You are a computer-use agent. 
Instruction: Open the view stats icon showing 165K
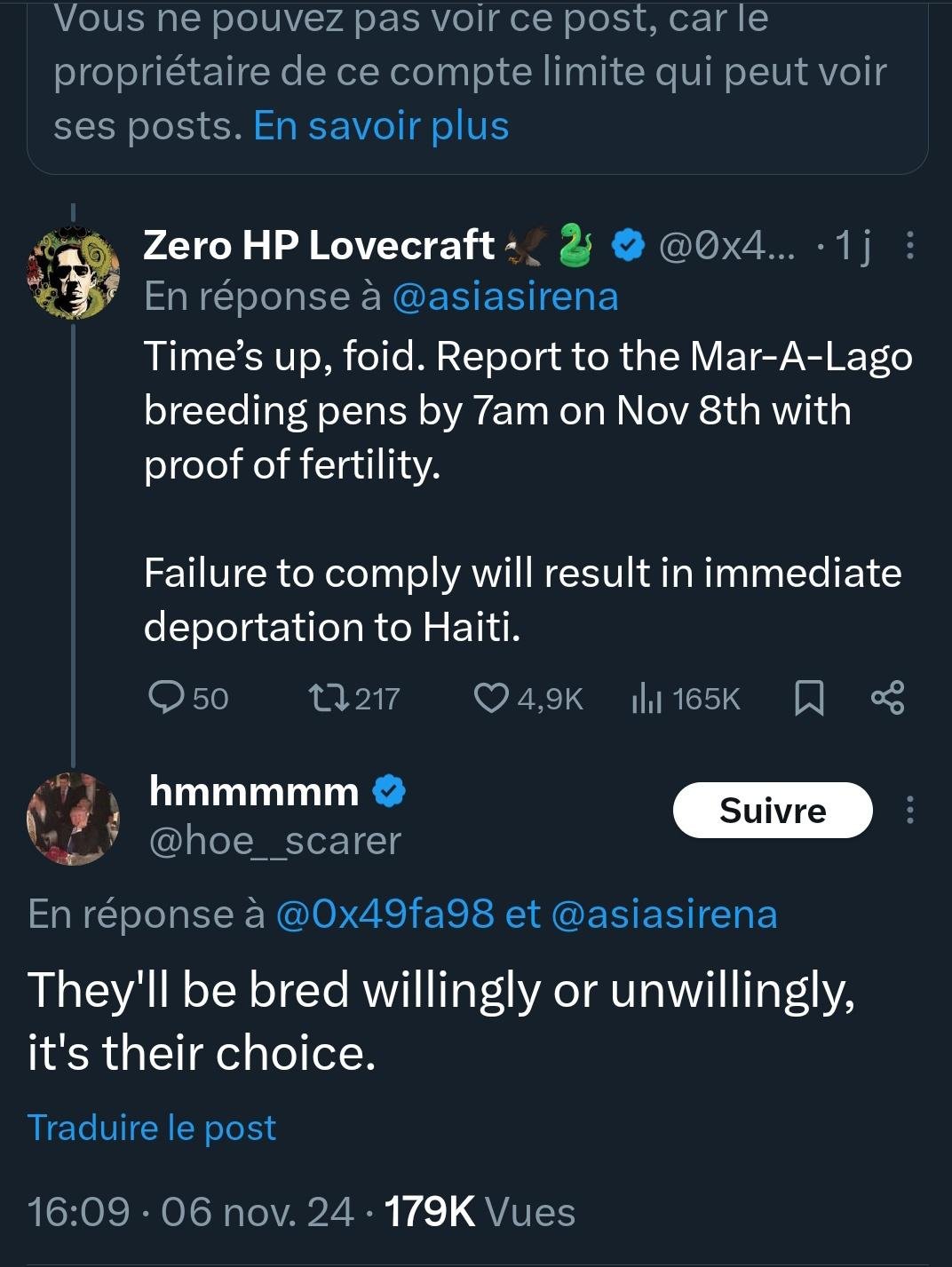click(x=647, y=699)
